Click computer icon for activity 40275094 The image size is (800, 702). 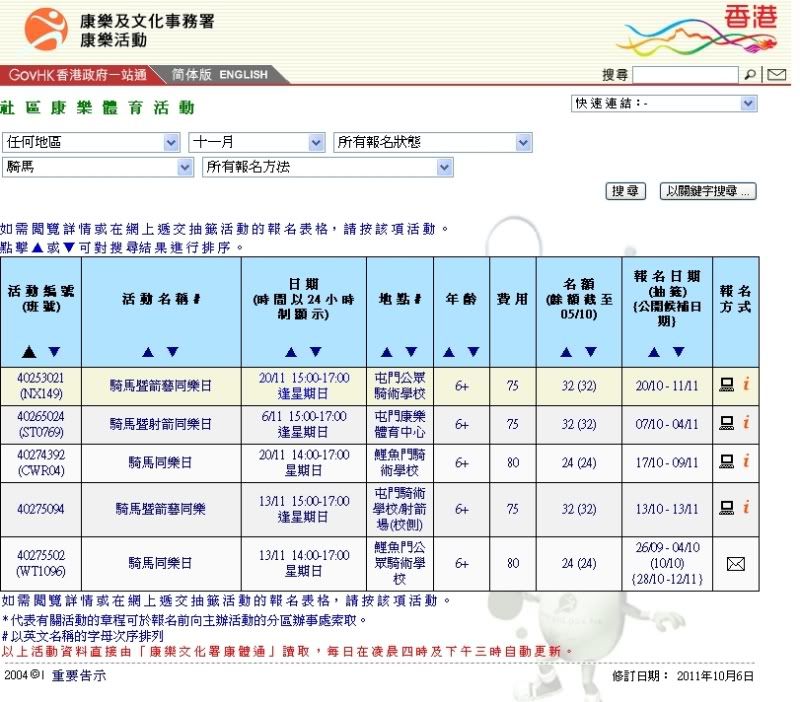point(727,508)
